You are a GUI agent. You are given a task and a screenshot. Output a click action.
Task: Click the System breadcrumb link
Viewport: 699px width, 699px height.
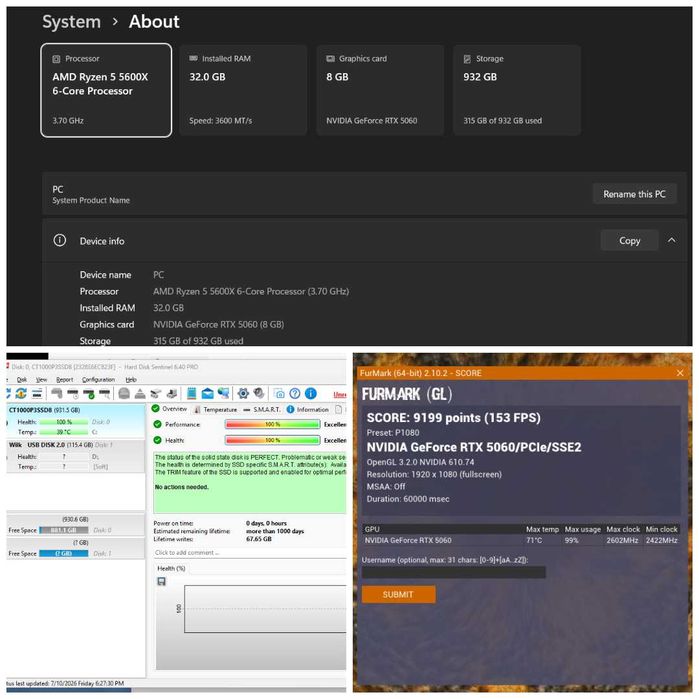71,21
